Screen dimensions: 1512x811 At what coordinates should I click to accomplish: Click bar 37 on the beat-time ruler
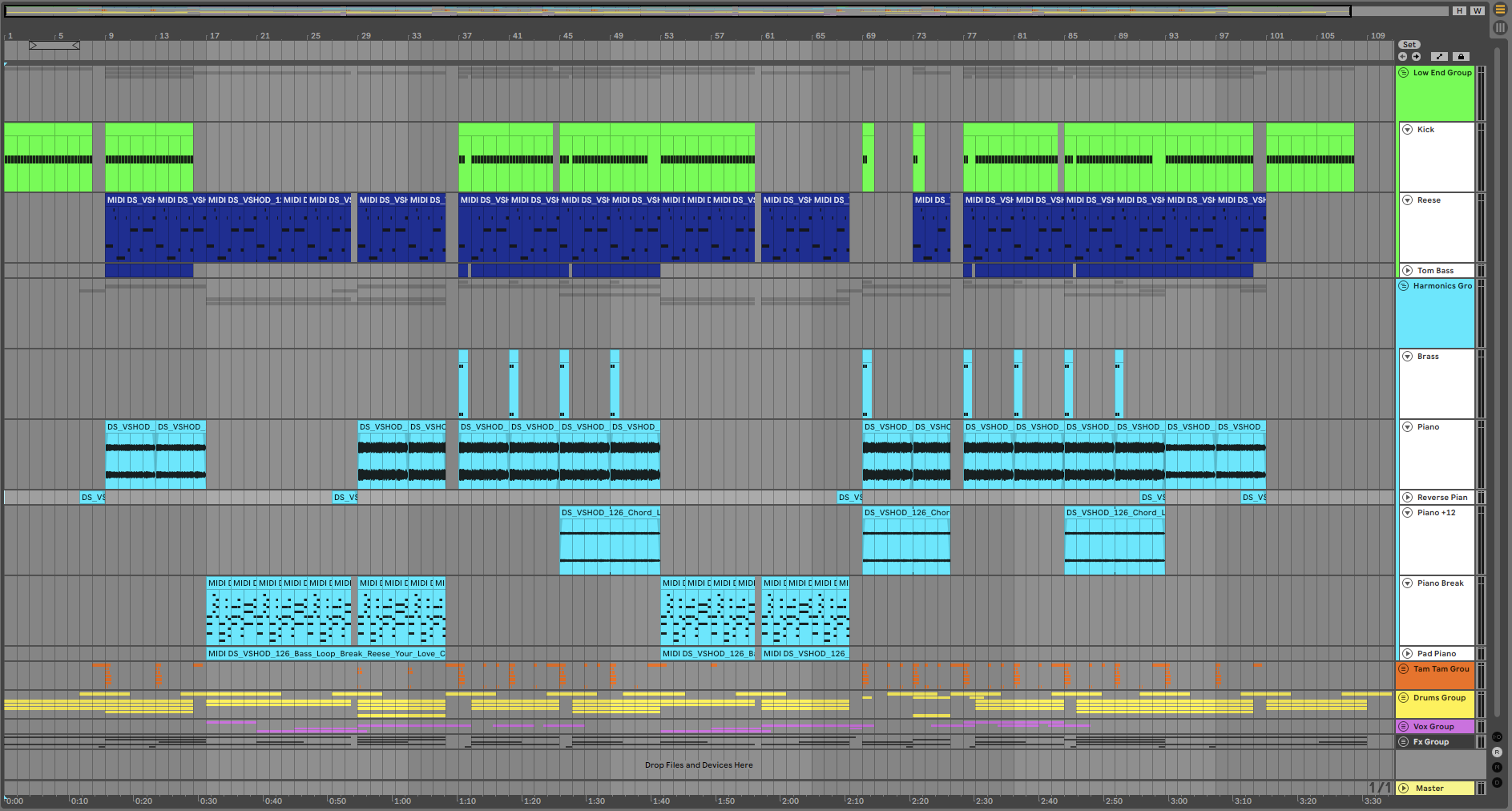pyautogui.click(x=466, y=36)
